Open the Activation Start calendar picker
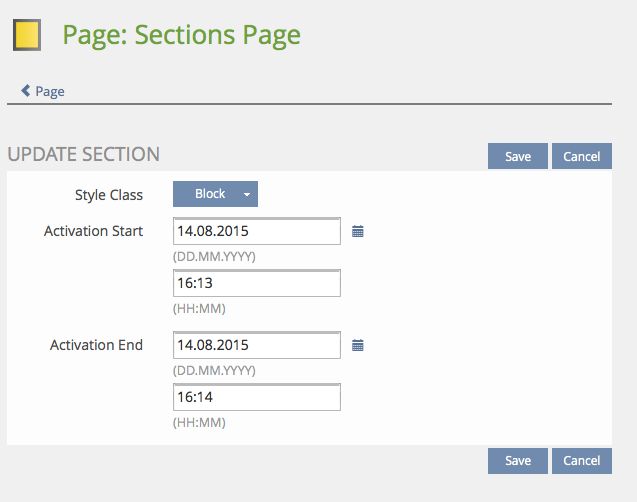 358,231
